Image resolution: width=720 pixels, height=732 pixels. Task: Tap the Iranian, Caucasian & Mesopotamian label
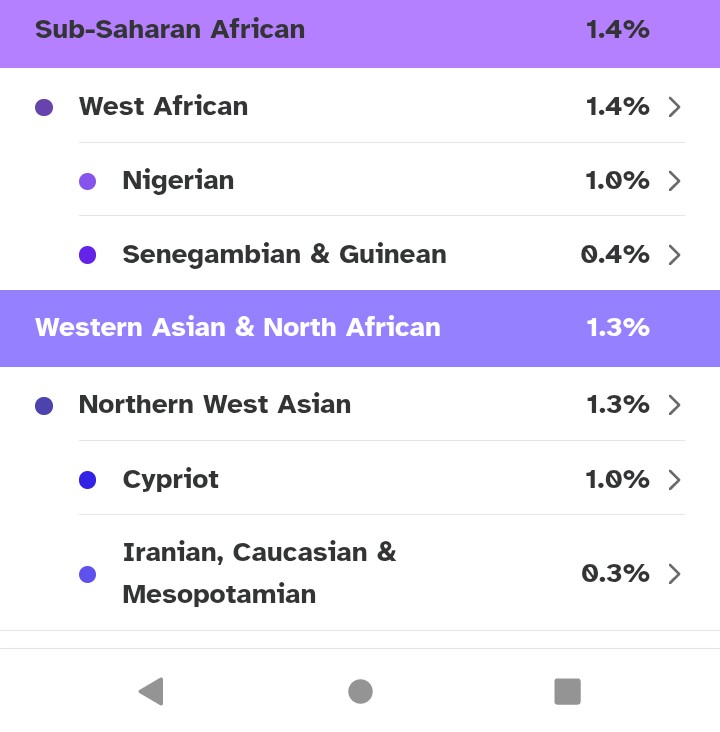point(259,573)
